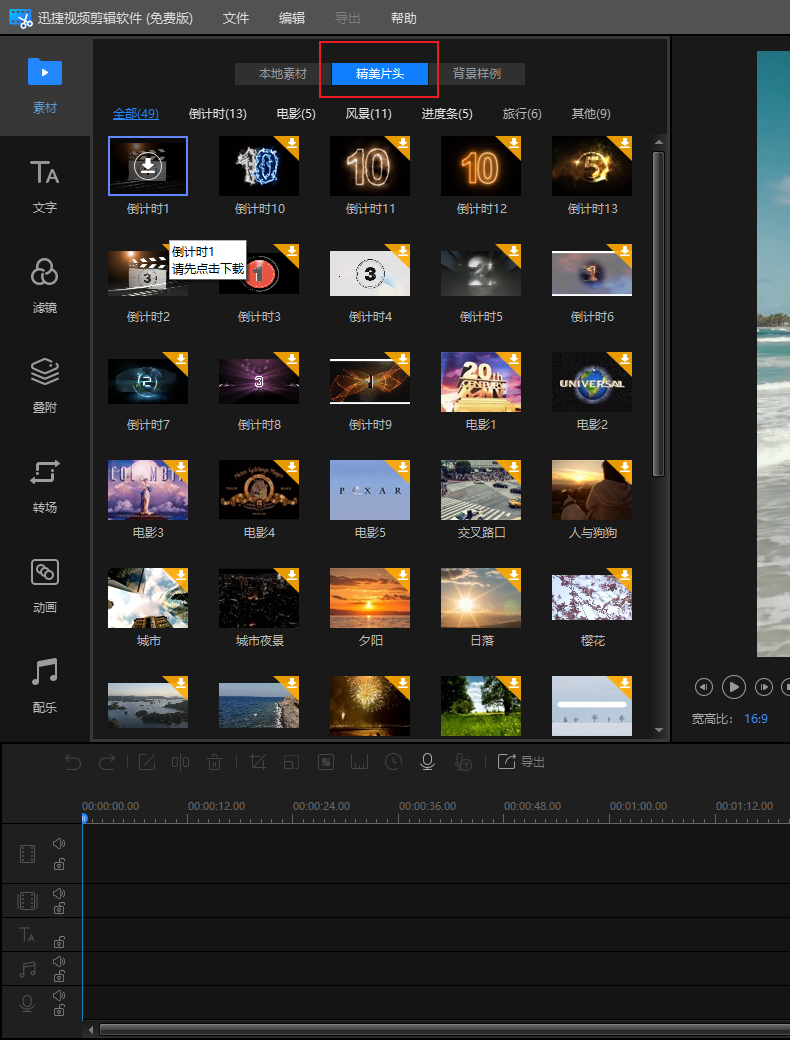
Task: Click the voice-over microphone toolbar icon
Action: (x=427, y=762)
